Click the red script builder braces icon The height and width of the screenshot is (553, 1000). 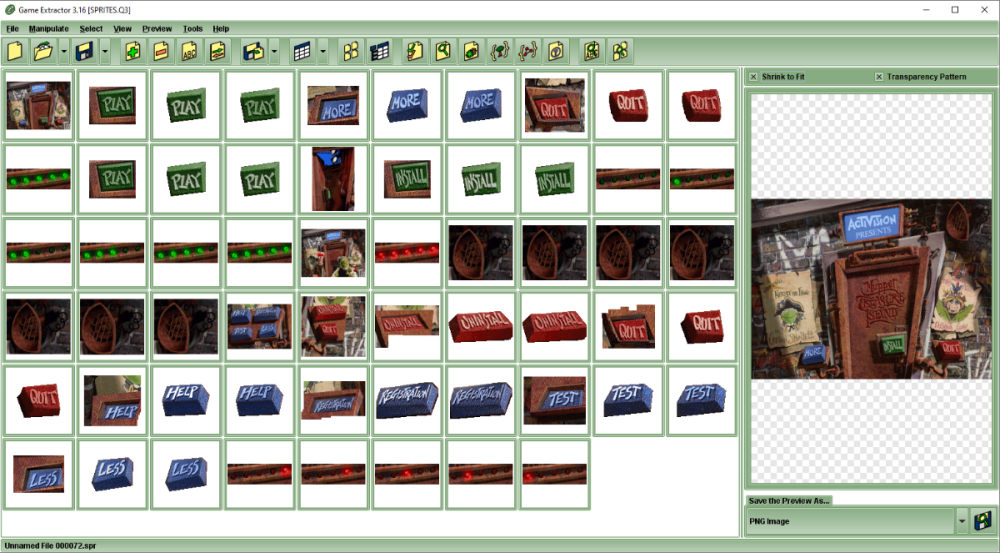pyautogui.click(x=527, y=51)
